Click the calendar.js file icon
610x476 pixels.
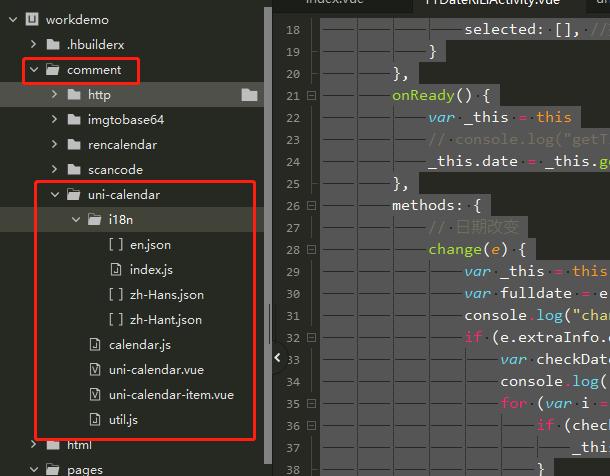coord(95,345)
